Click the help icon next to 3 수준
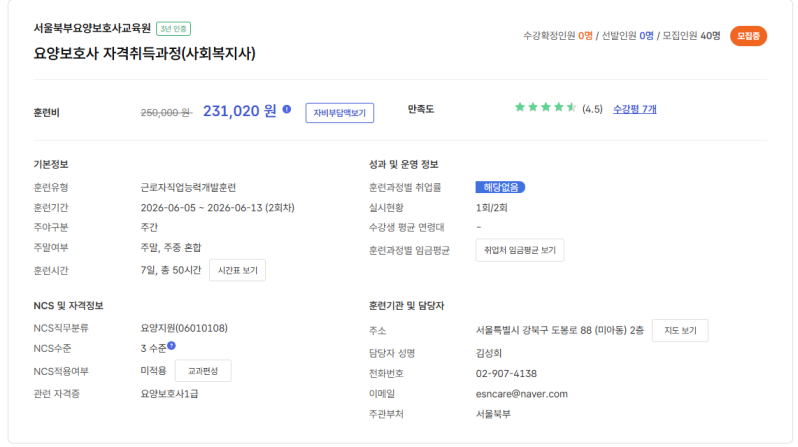The height and width of the screenshot is (447, 798). tap(171, 346)
